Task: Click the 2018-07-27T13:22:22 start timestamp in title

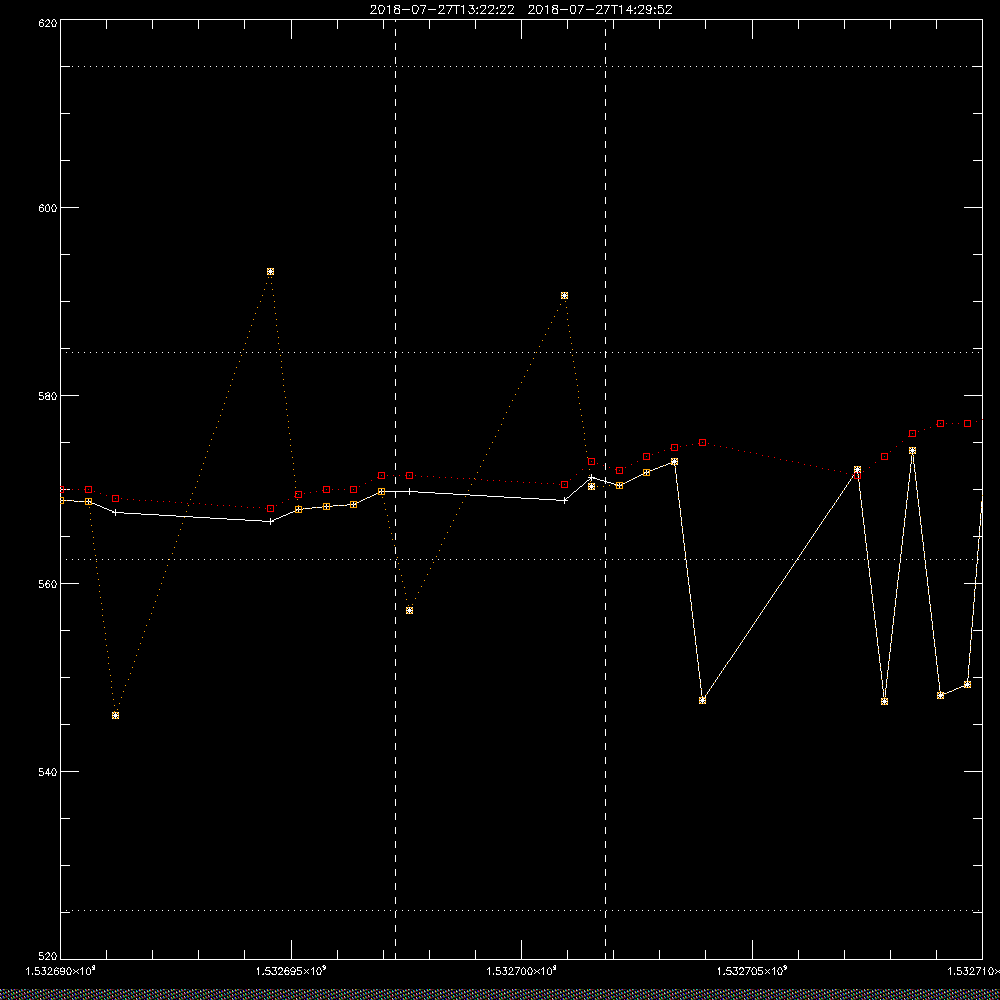Action: tap(442, 10)
